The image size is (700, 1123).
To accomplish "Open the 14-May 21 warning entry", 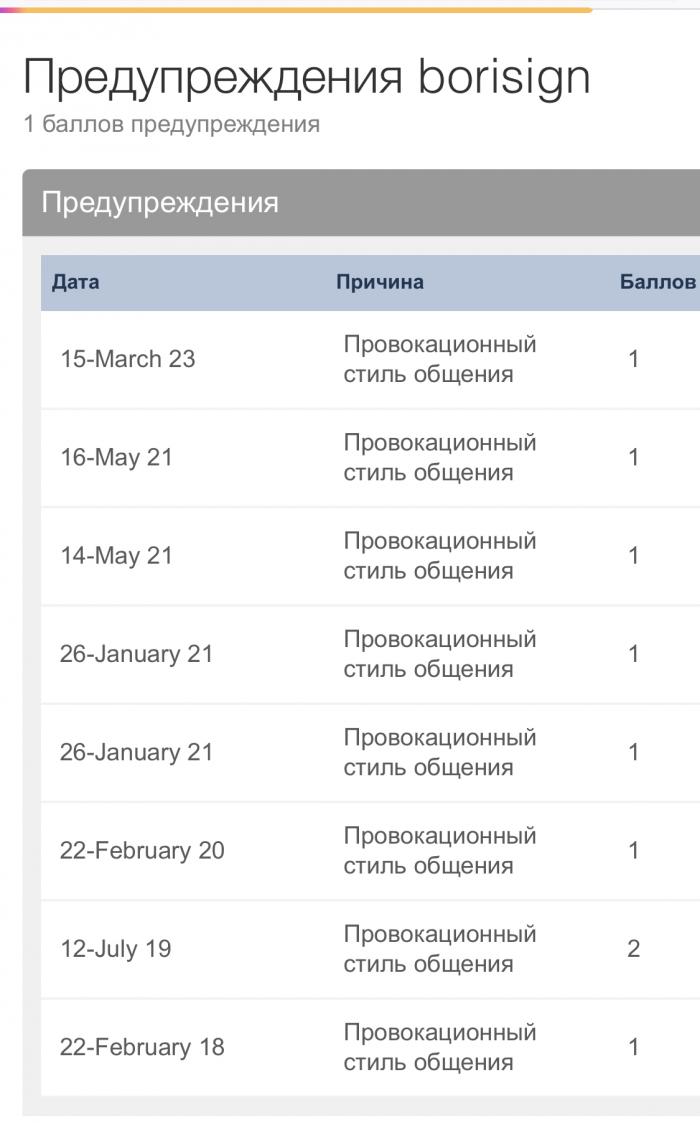I will tap(370, 556).
